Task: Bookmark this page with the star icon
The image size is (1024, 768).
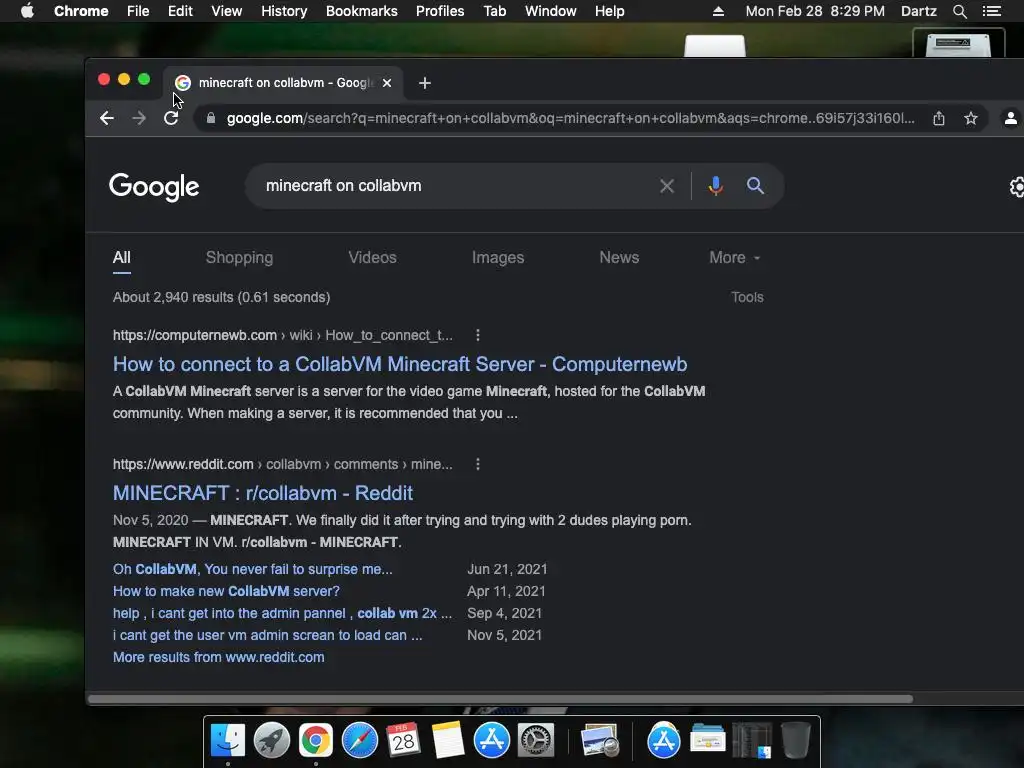Action: click(x=971, y=118)
